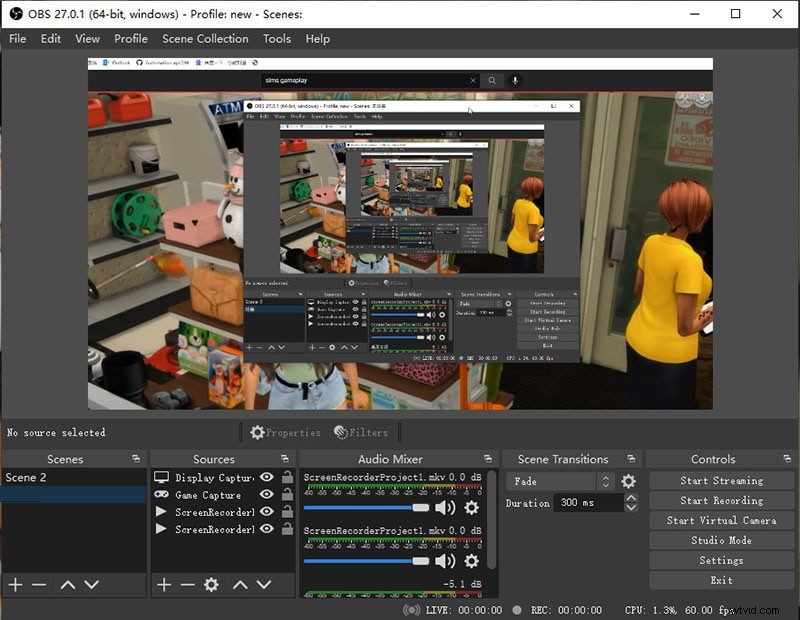Viewport: 800px width, 620px height.
Task: Open the Sources panel menu icon
Action: pyautogui.click(x=284, y=459)
